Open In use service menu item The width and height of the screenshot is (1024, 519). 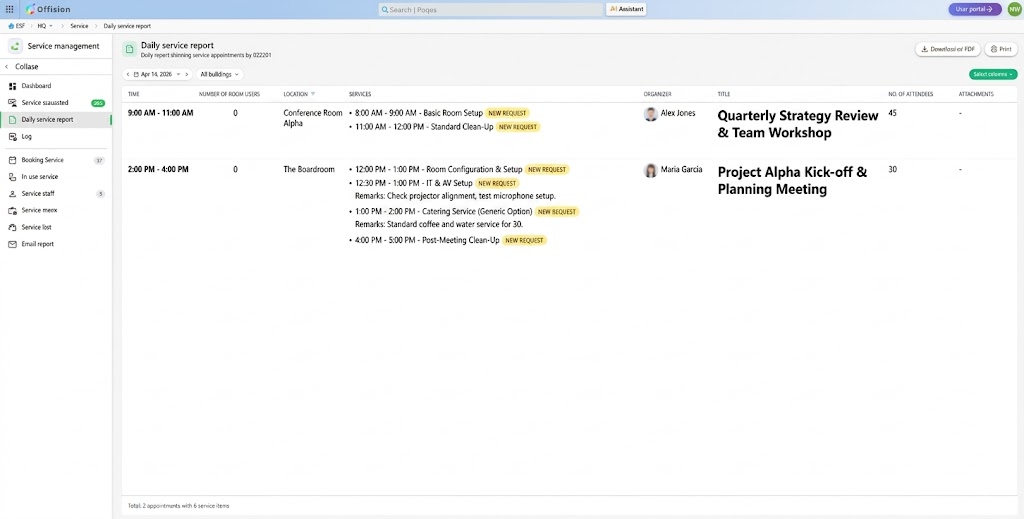(40, 177)
